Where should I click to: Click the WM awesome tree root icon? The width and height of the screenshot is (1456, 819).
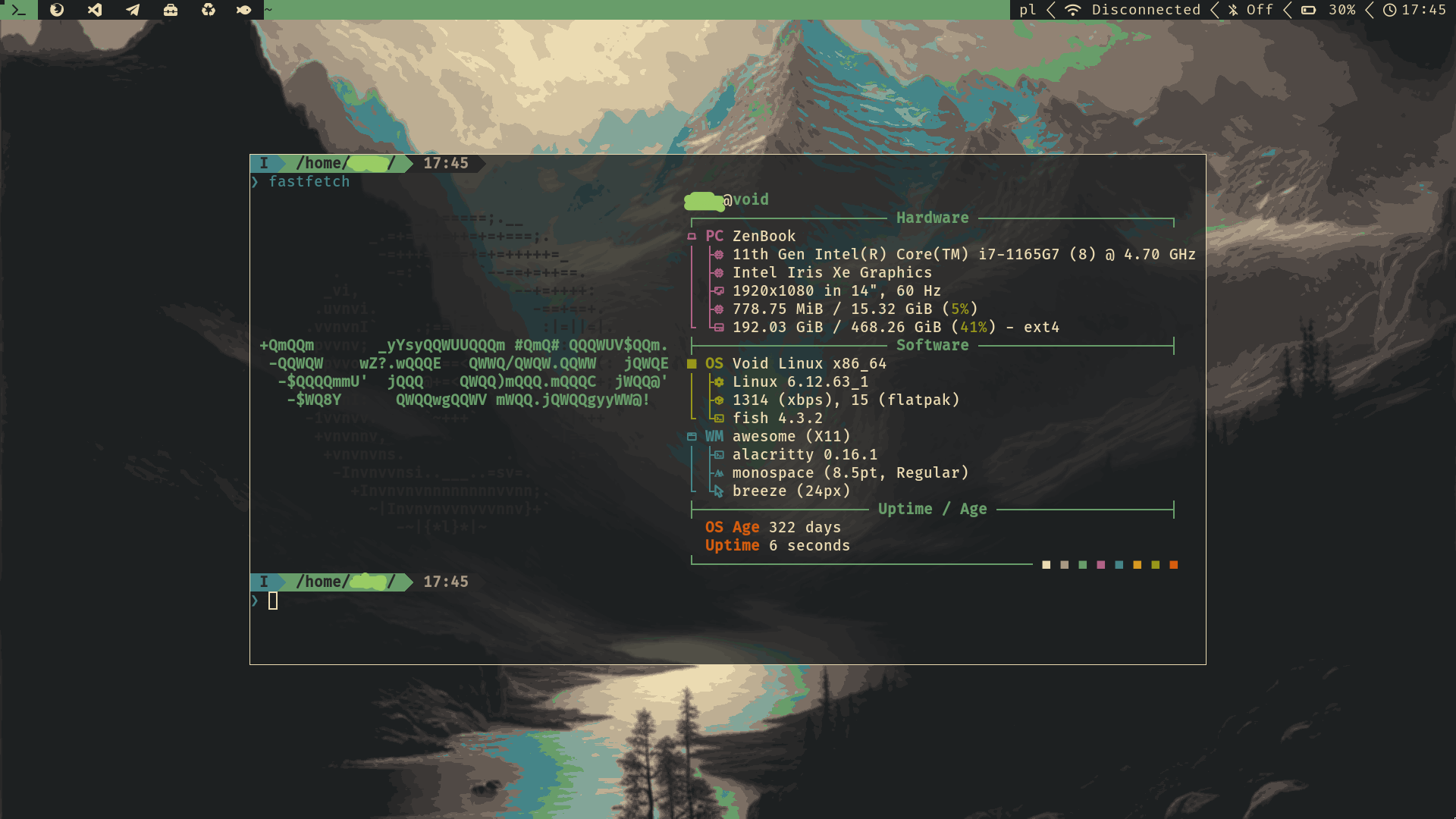pyautogui.click(x=692, y=437)
